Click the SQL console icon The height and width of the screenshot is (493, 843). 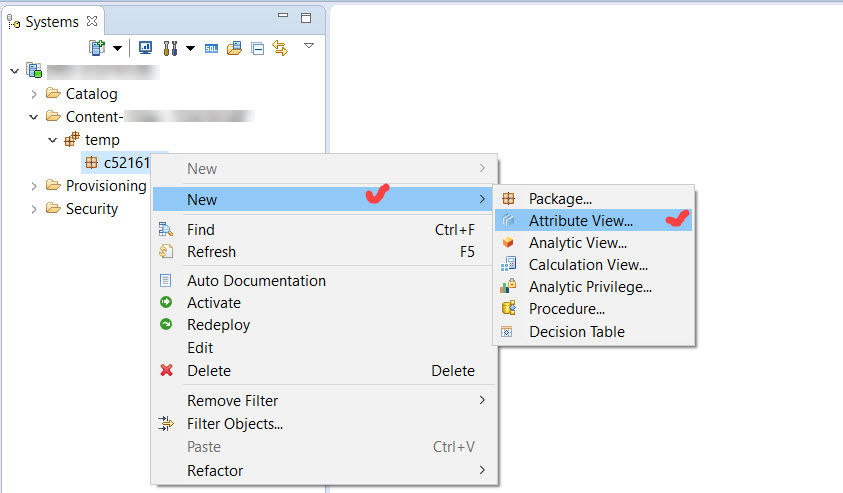pyautogui.click(x=211, y=47)
